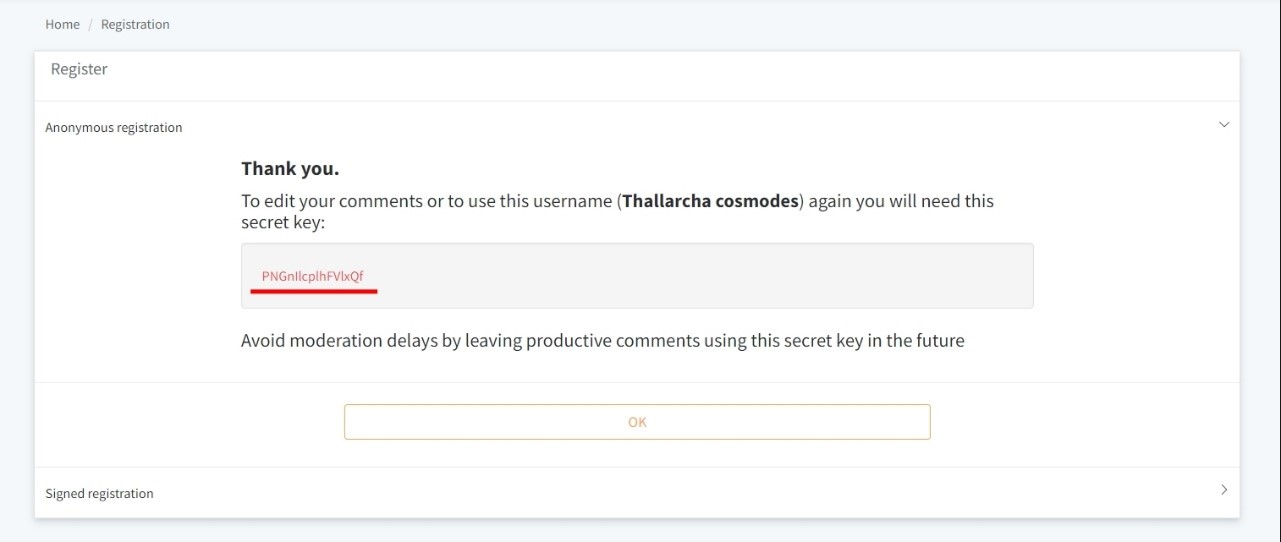The height and width of the screenshot is (542, 1281).
Task: Click the Register panel title
Action: [79, 69]
